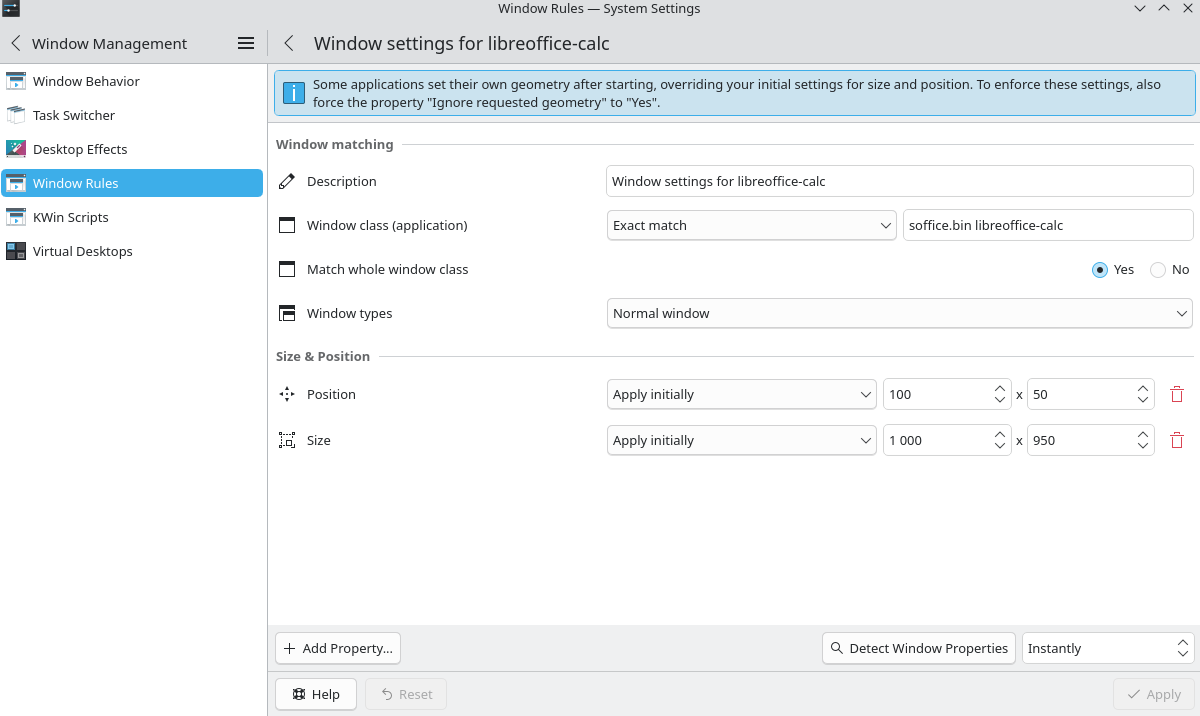Click Detect Window Properties button
This screenshot has width=1200, height=716.
click(918, 648)
